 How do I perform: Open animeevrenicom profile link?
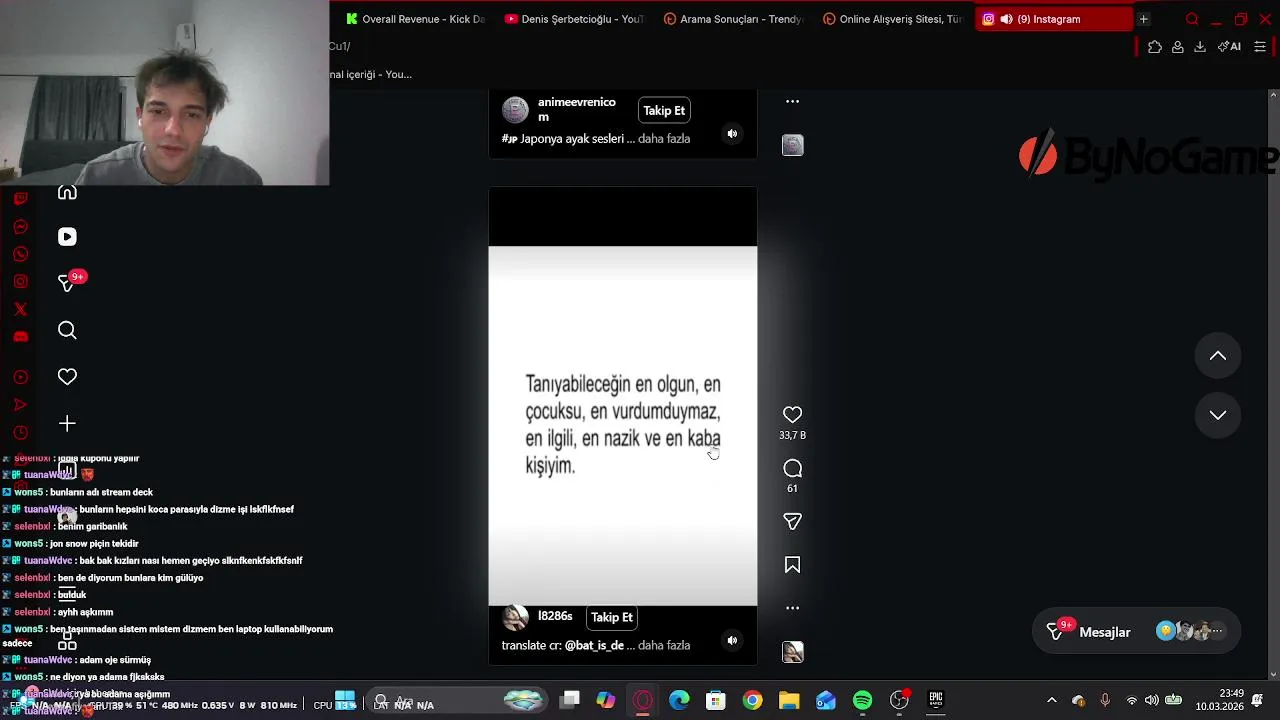point(577,109)
